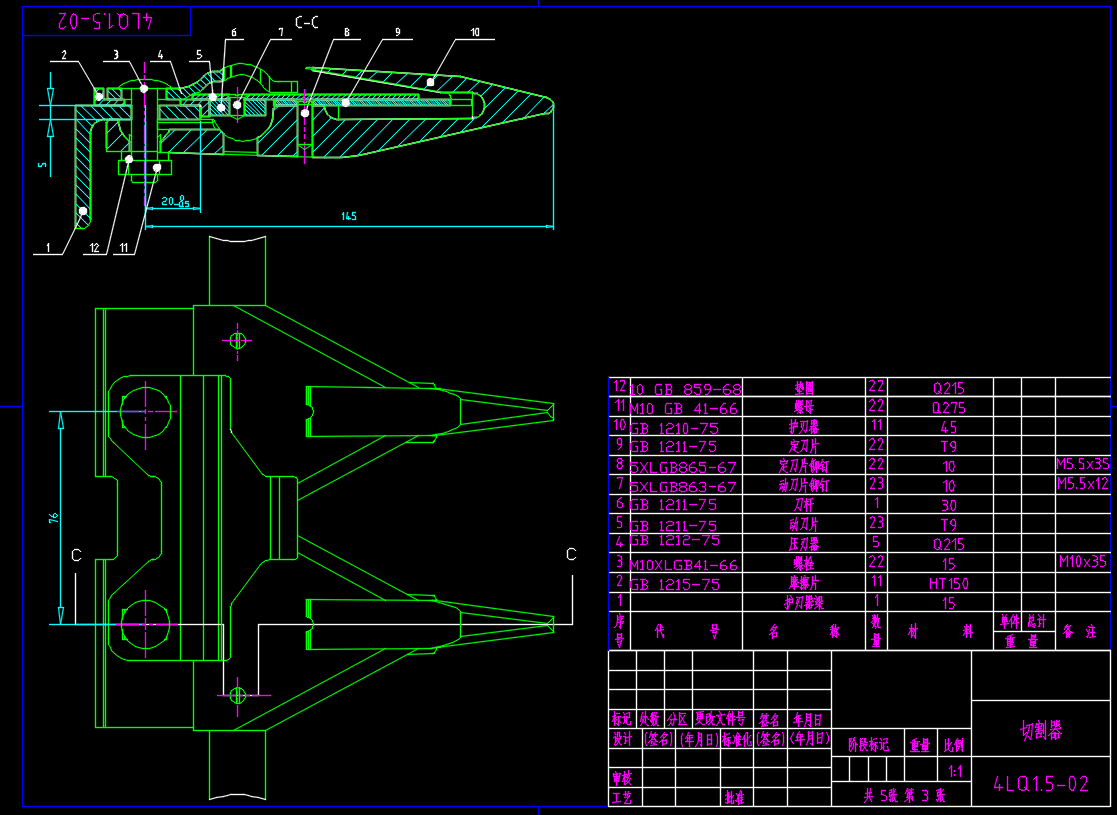Select the 标准化 cell
1117x815 pixels.
pyautogui.click(x=737, y=739)
